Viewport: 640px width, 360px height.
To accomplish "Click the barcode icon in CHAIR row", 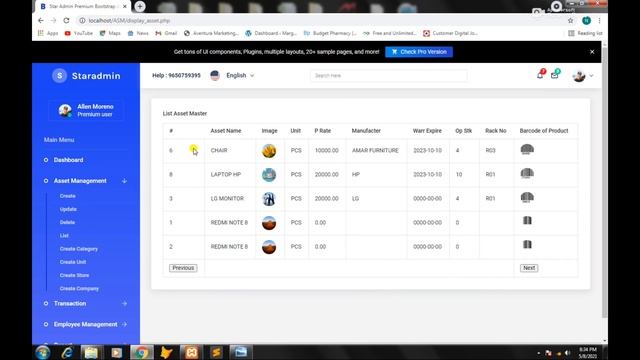I will click(x=527, y=149).
